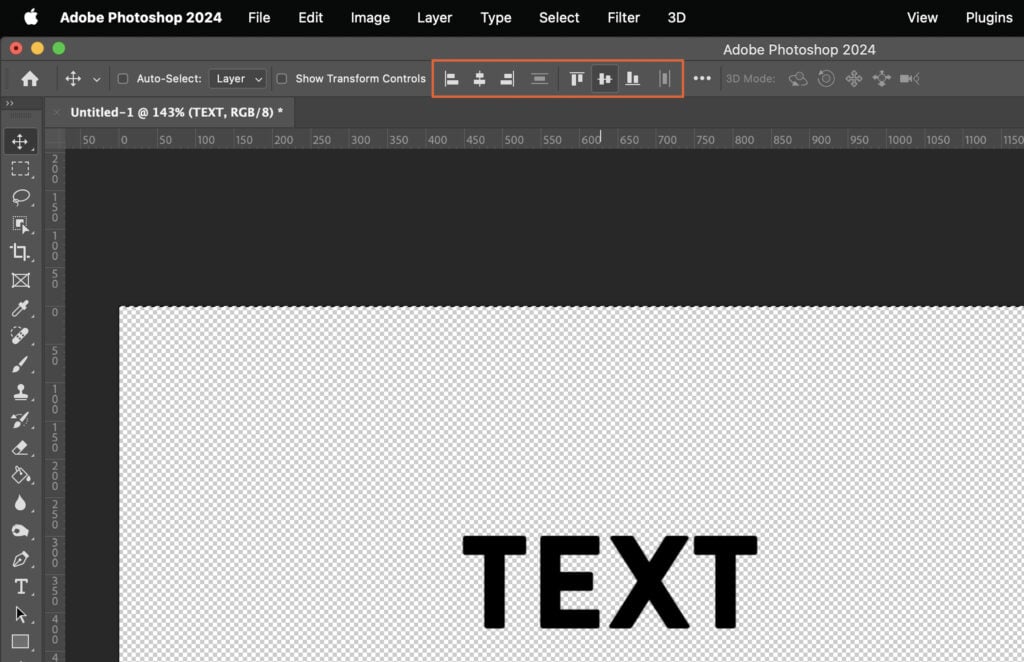The width and height of the screenshot is (1024, 662).
Task: Select the Eyedropper tool
Action: point(22,309)
